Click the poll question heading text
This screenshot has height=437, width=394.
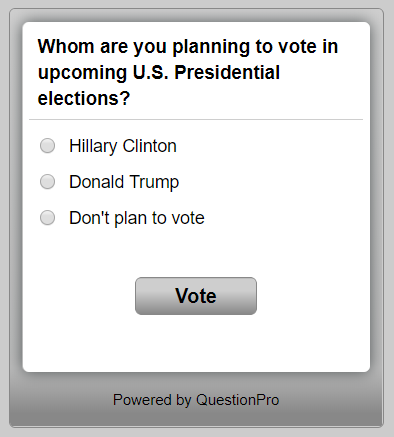pos(188,72)
